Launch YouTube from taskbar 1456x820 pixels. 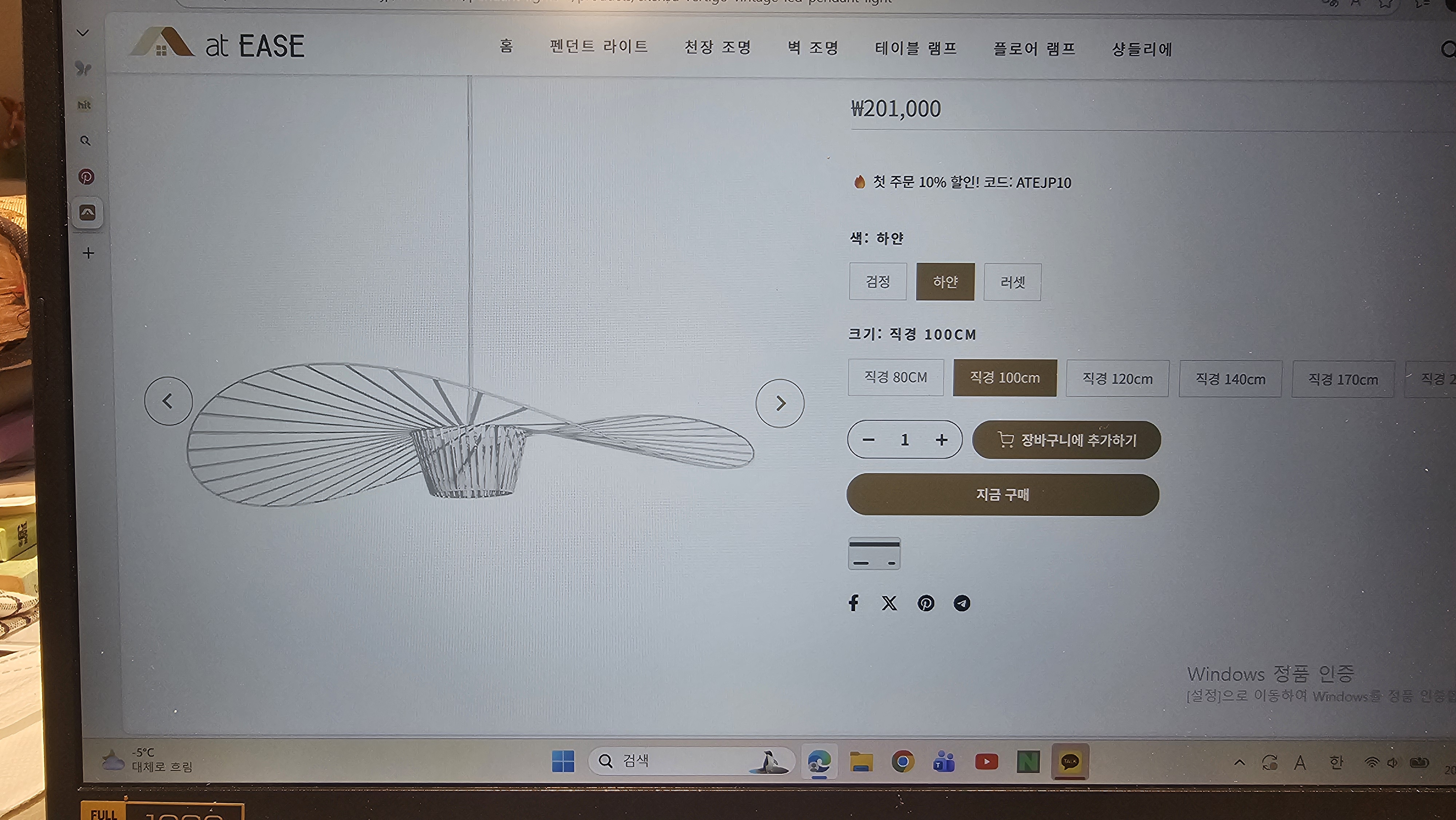986,762
